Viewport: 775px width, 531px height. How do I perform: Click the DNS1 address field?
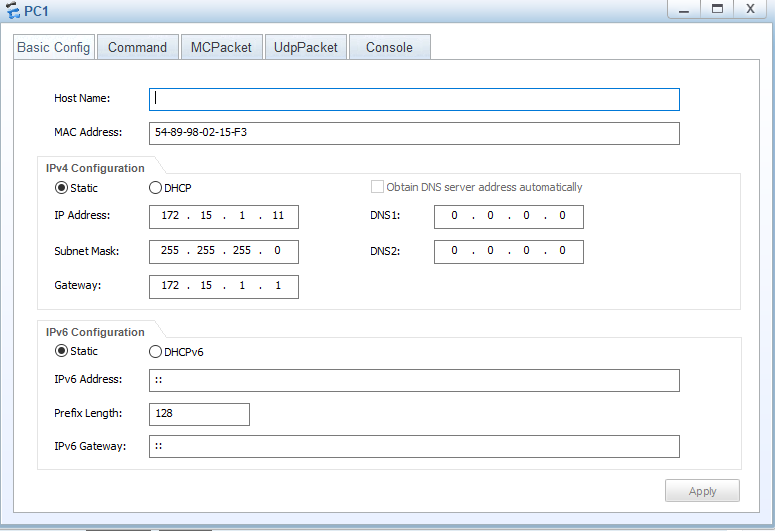pos(508,216)
